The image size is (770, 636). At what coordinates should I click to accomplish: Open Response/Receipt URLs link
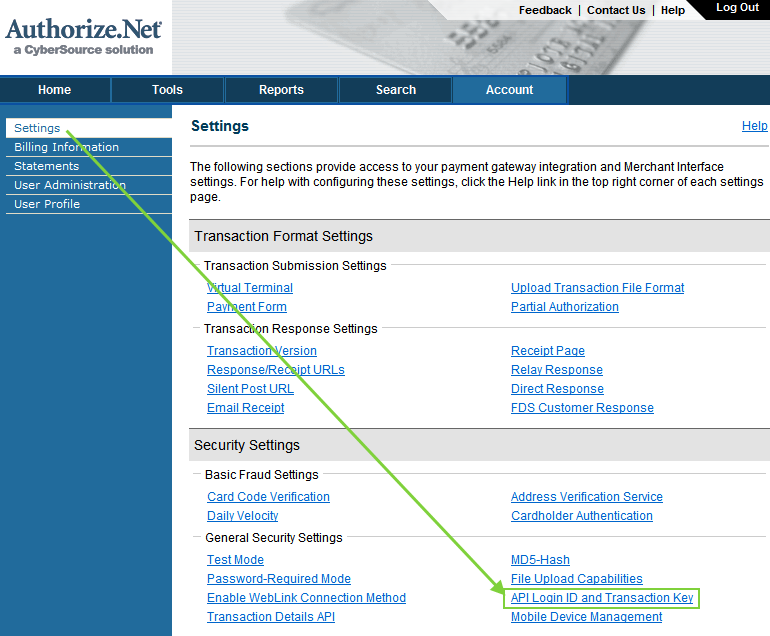coord(276,370)
